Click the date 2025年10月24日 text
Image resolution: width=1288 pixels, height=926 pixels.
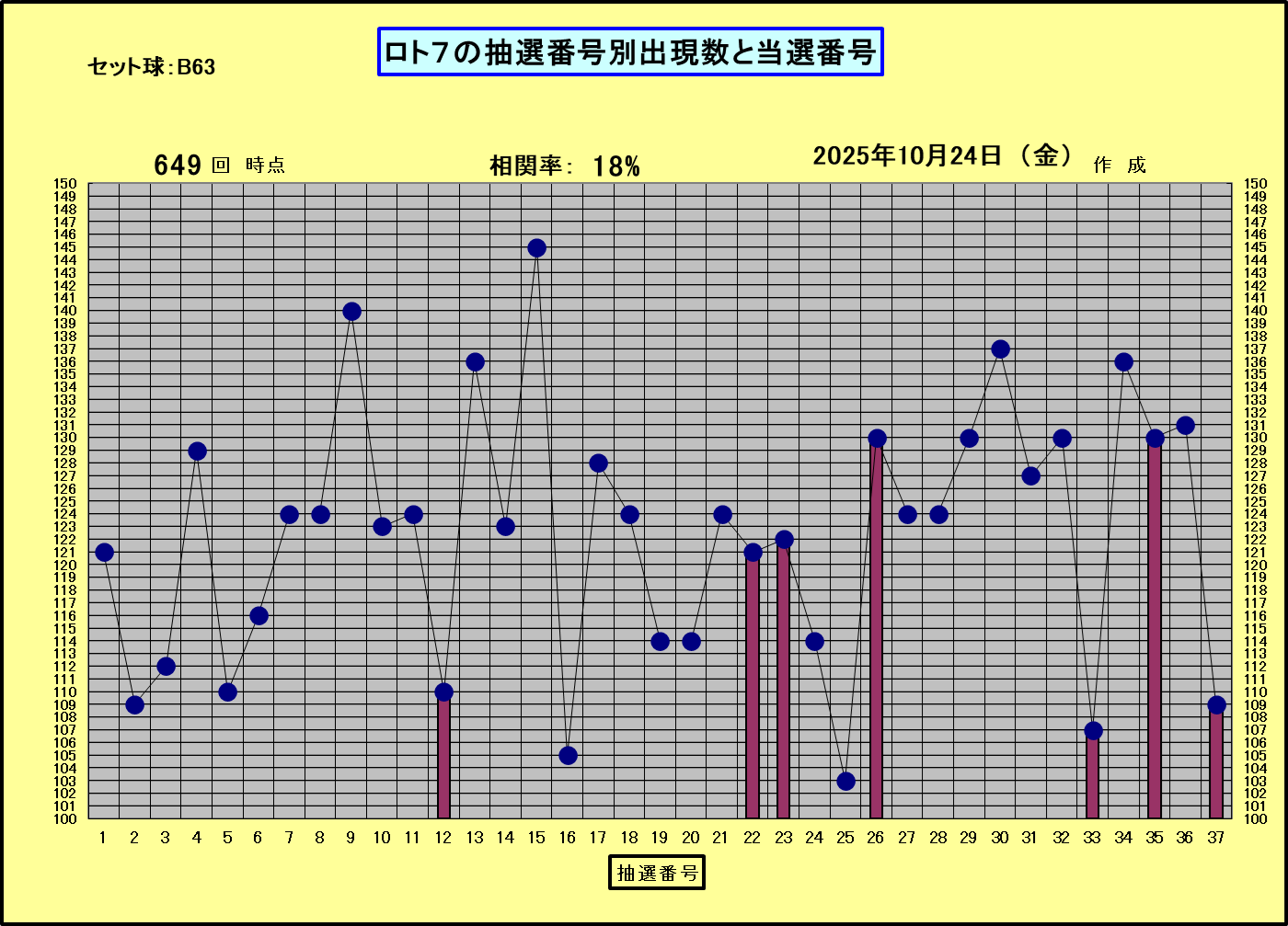pos(941,156)
